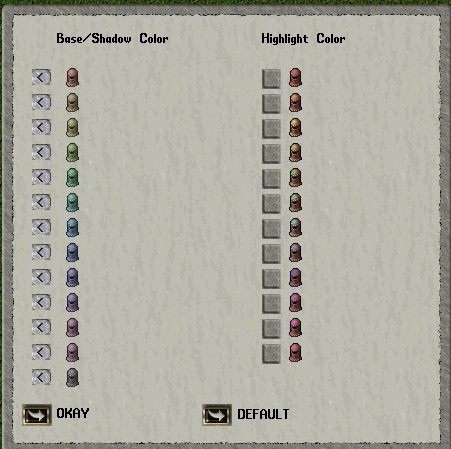The image size is (451, 449).
Task: Click the DEFAULT arrow button
Action: [217, 415]
